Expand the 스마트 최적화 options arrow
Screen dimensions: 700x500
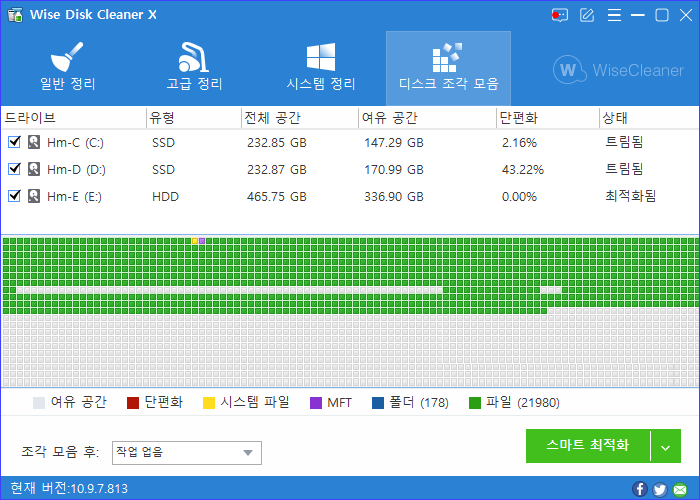[x=666, y=446]
